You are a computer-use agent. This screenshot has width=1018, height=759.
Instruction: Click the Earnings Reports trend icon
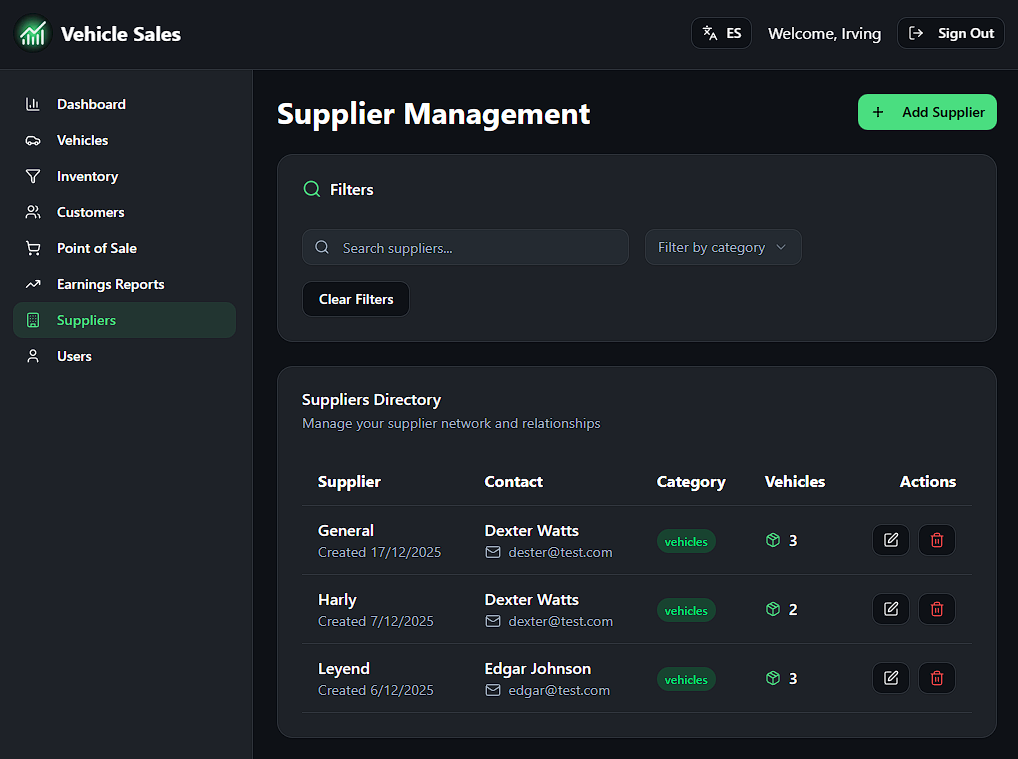[x=33, y=284]
